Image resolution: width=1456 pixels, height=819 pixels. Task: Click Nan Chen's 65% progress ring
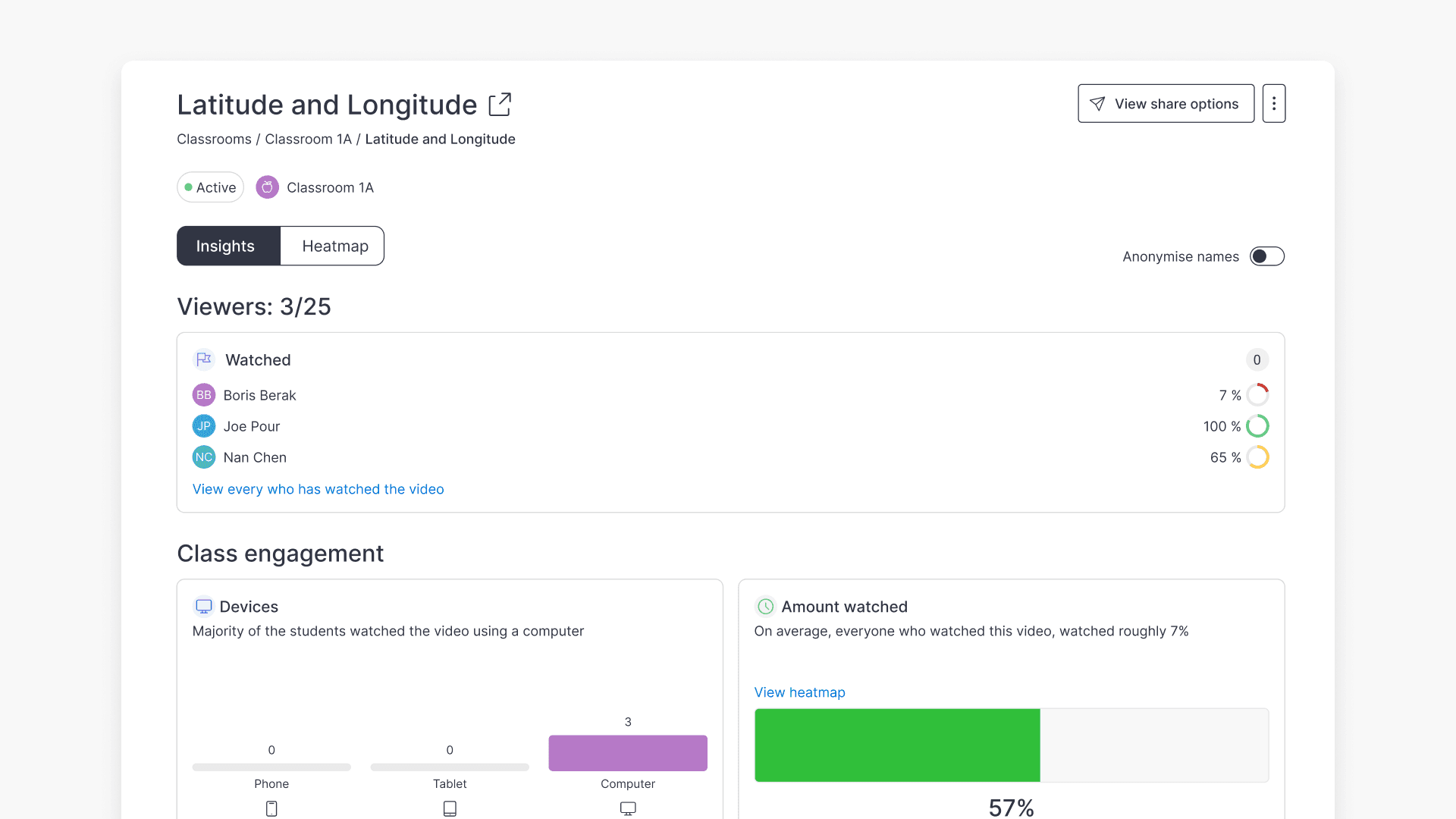(1257, 457)
